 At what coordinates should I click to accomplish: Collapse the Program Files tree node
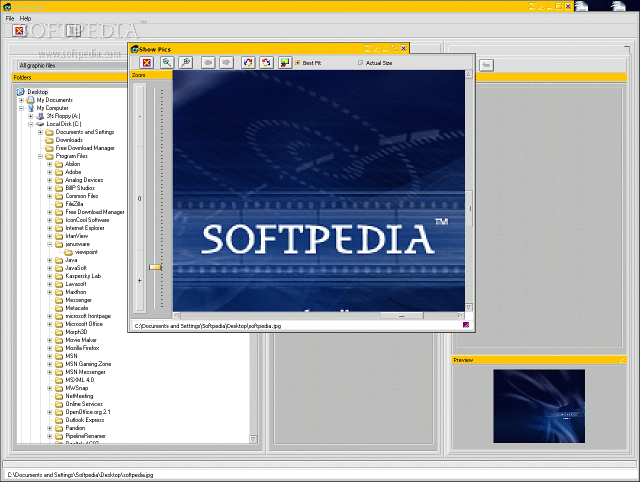pos(40,156)
